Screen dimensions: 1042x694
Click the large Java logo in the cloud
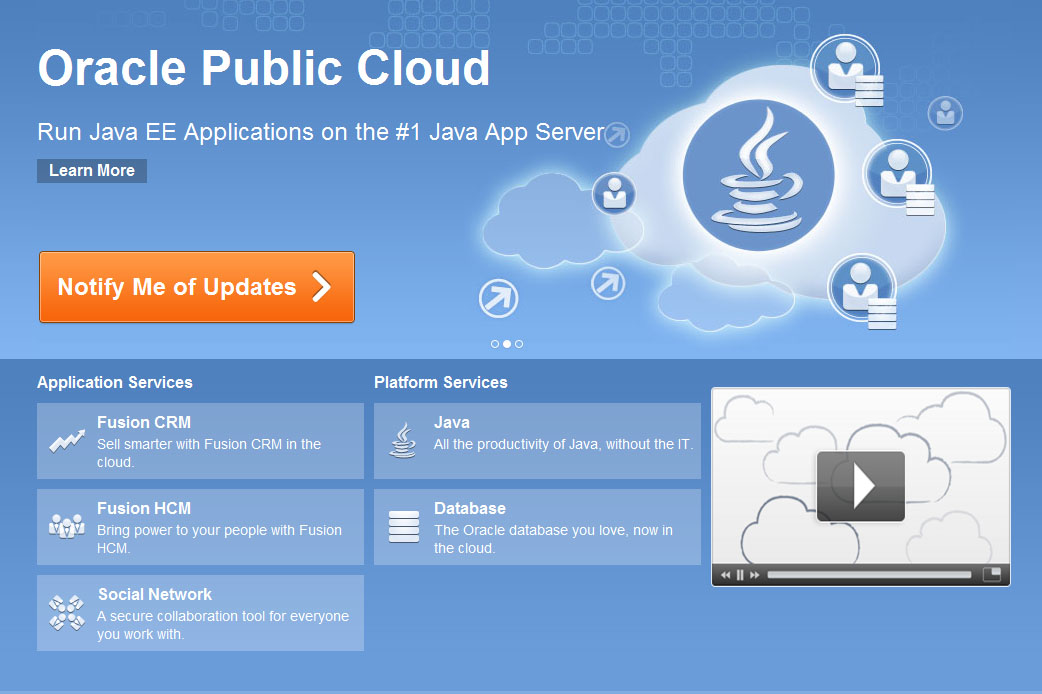coord(758,175)
